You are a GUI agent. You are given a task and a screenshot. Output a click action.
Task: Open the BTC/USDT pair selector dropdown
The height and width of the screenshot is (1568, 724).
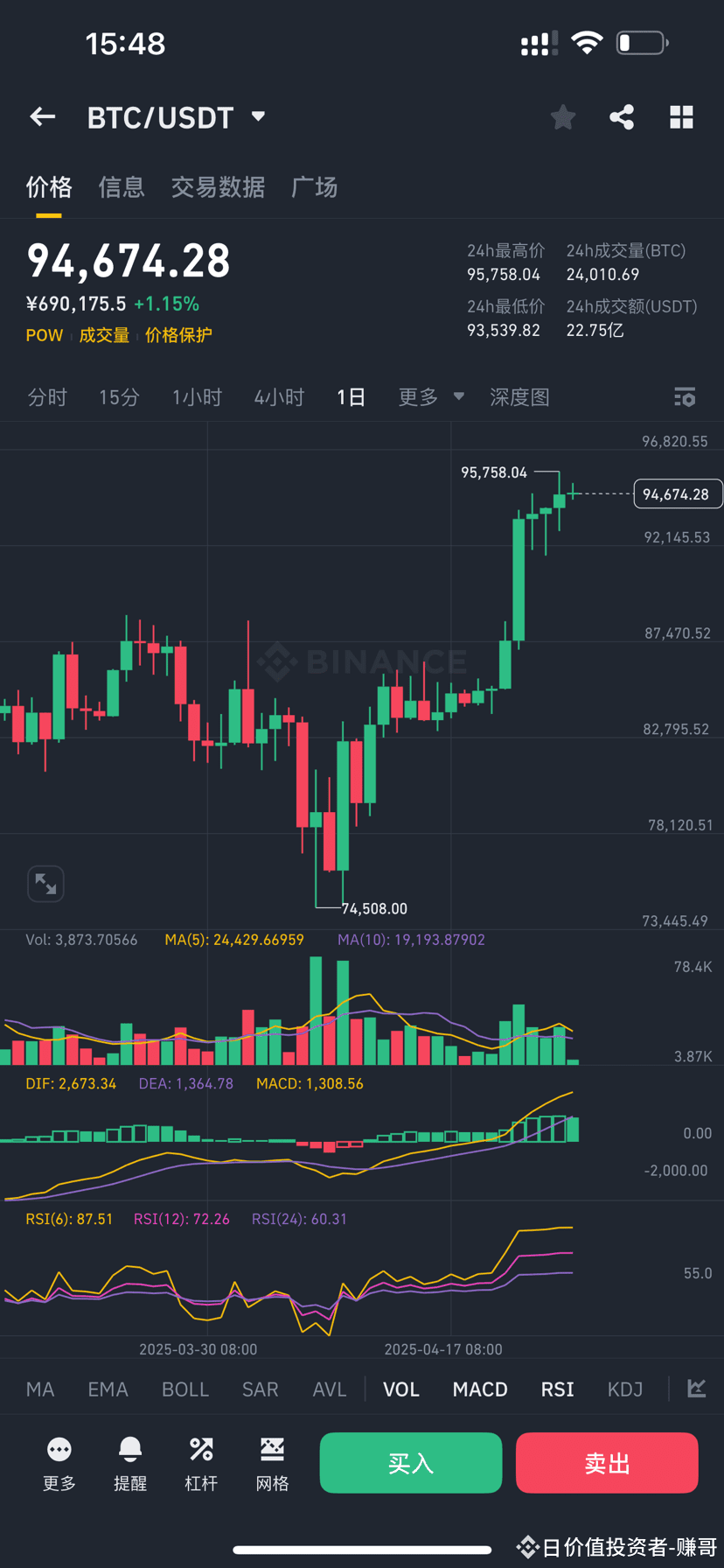[x=257, y=116]
